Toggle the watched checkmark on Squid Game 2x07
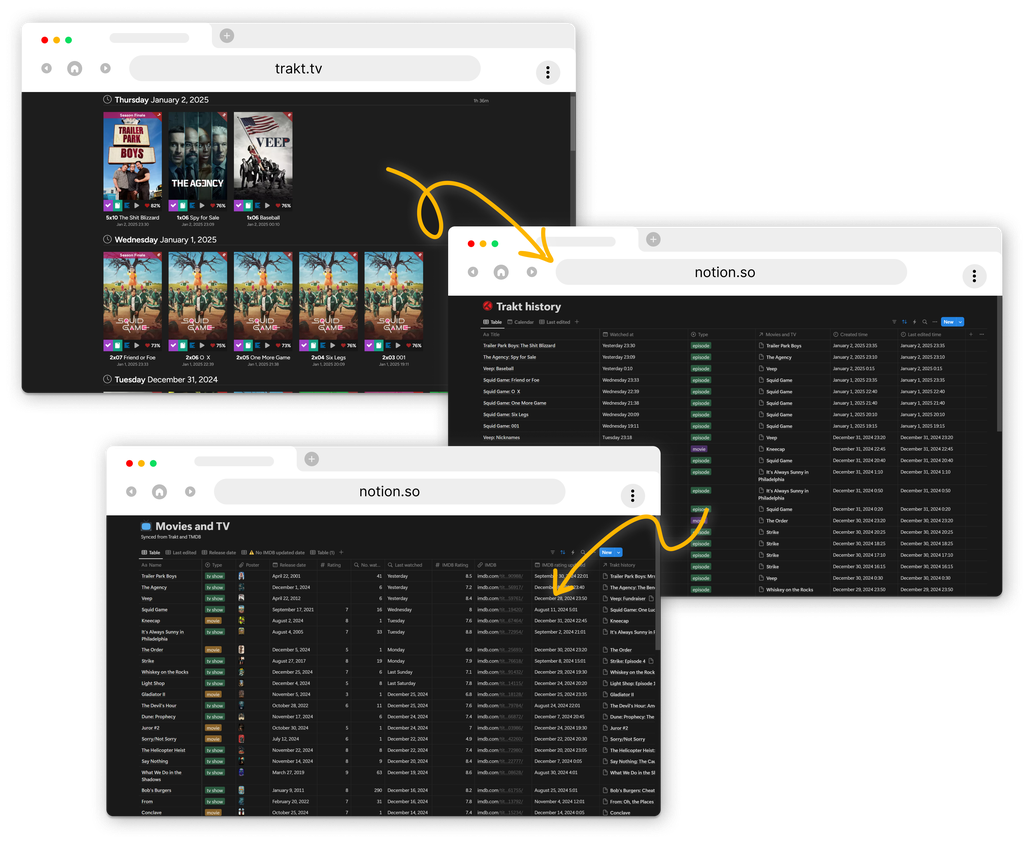Screen dimensions: 1024x841 tap(108, 345)
